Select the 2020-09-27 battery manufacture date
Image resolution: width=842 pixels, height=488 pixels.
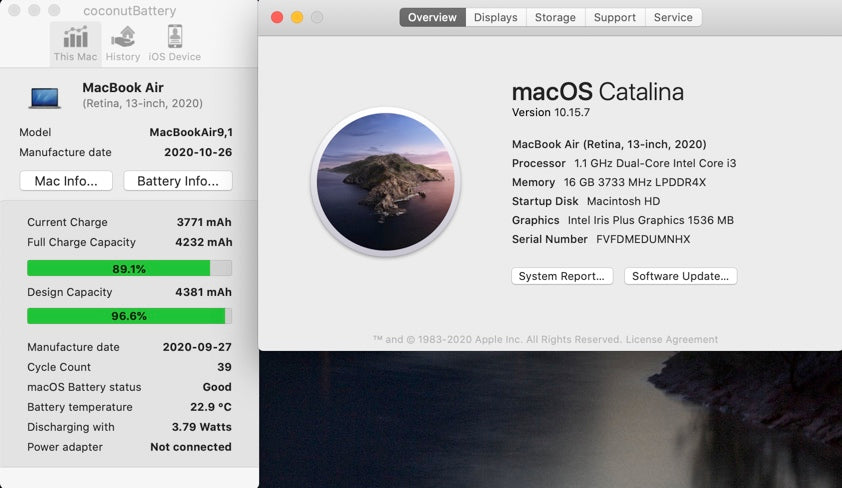tap(197, 347)
